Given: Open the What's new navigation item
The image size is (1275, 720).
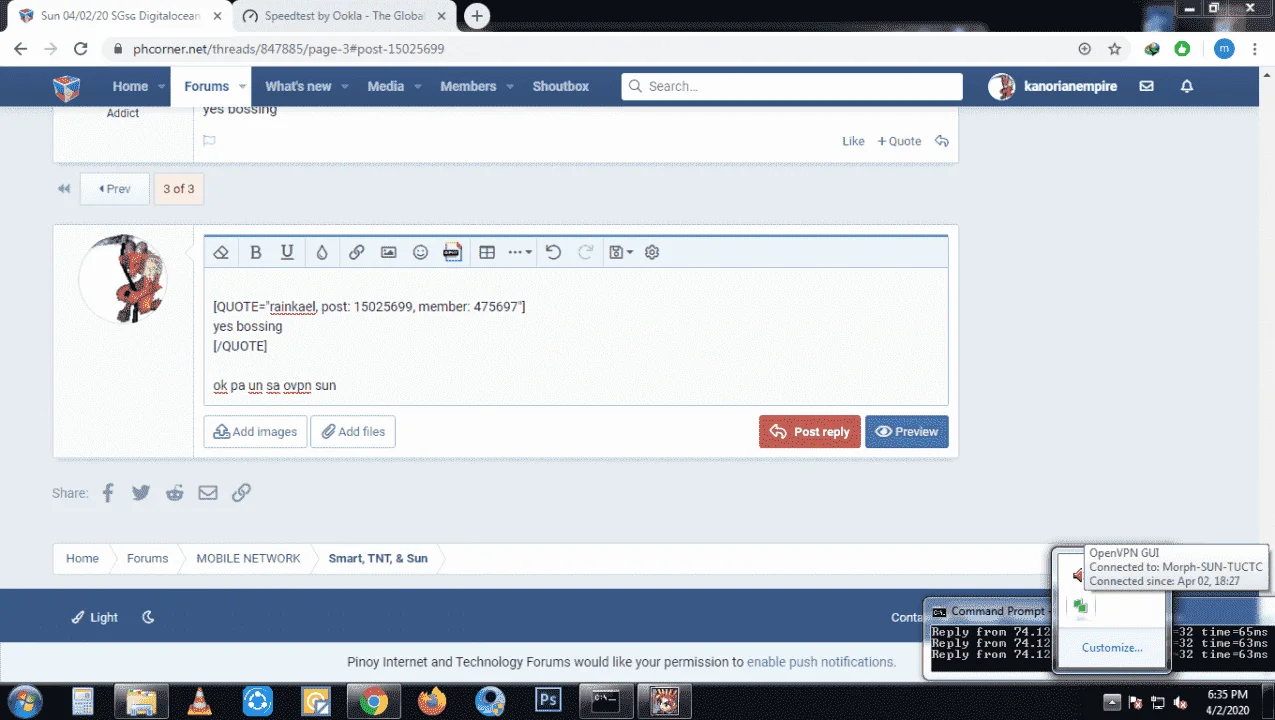Looking at the screenshot, I should coord(298,86).
